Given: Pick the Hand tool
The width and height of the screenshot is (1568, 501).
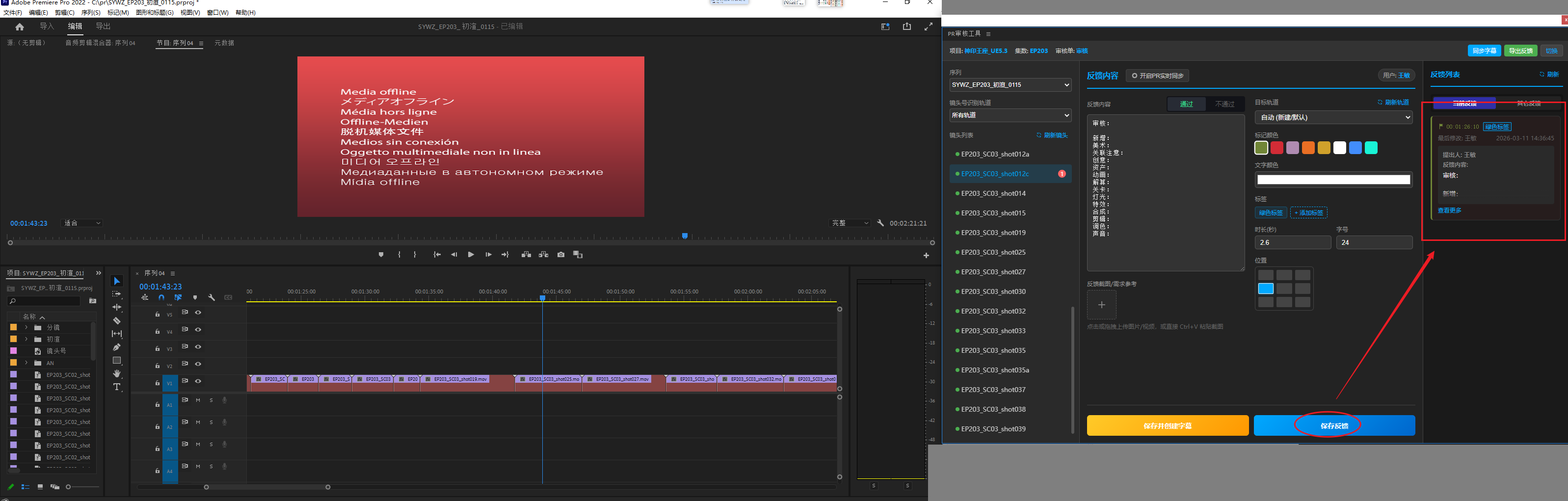Looking at the screenshot, I should point(117,374).
